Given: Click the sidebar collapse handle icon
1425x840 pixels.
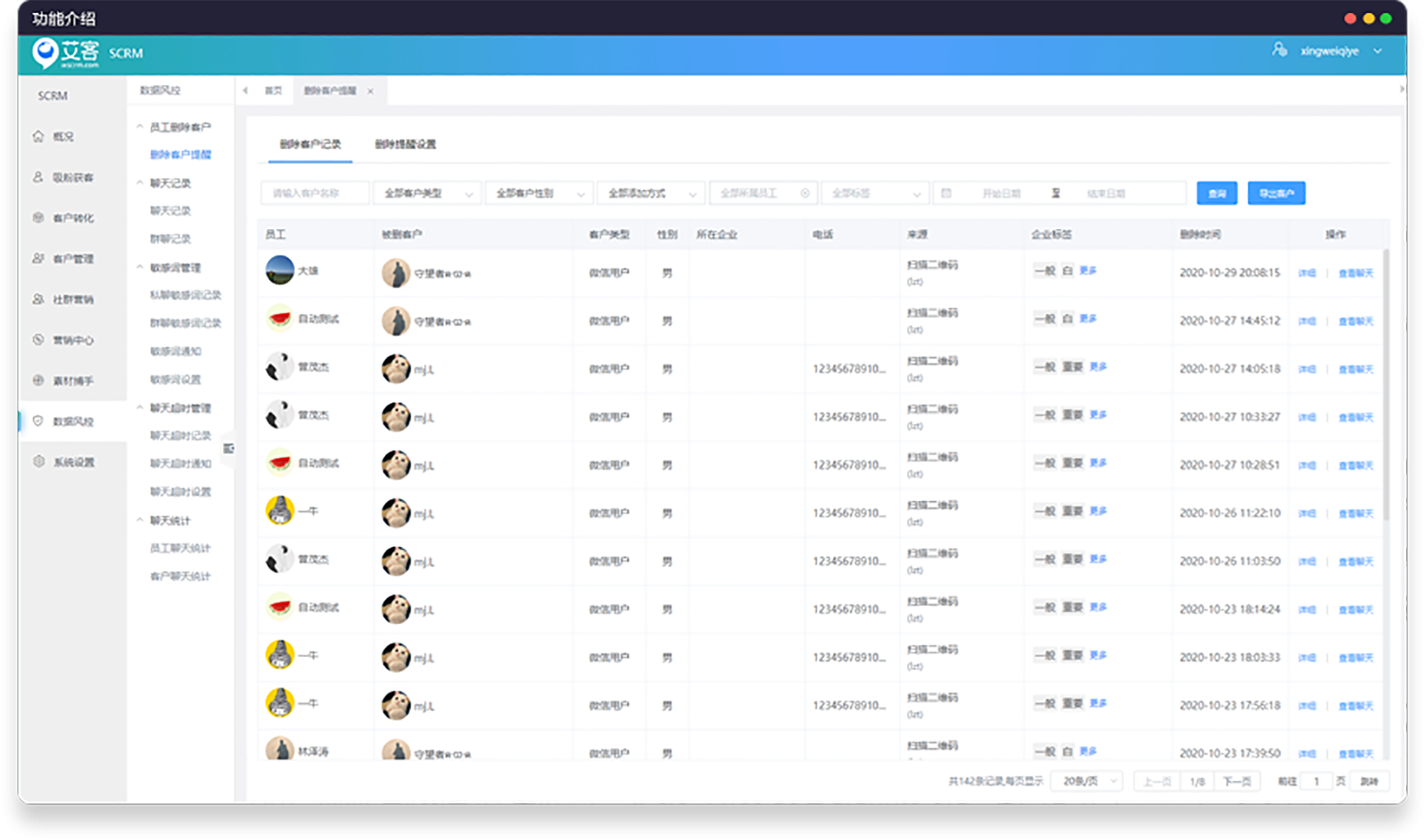Looking at the screenshot, I should pos(228,449).
